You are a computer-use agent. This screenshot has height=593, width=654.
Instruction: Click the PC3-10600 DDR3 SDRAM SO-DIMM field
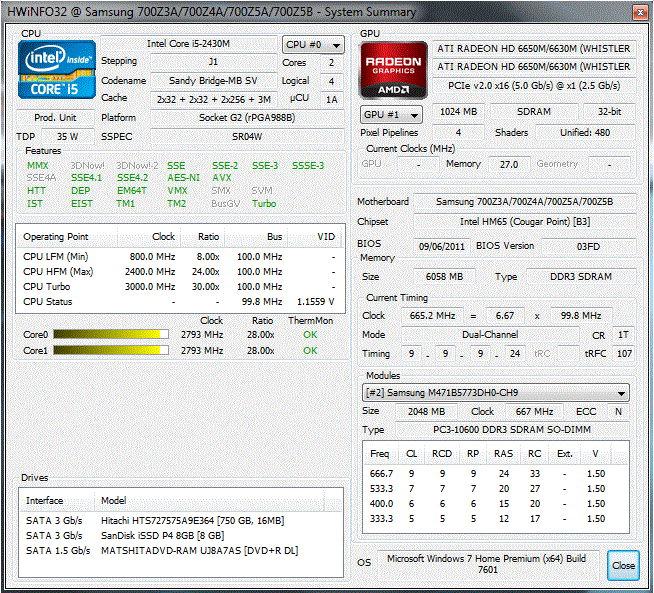click(x=512, y=430)
